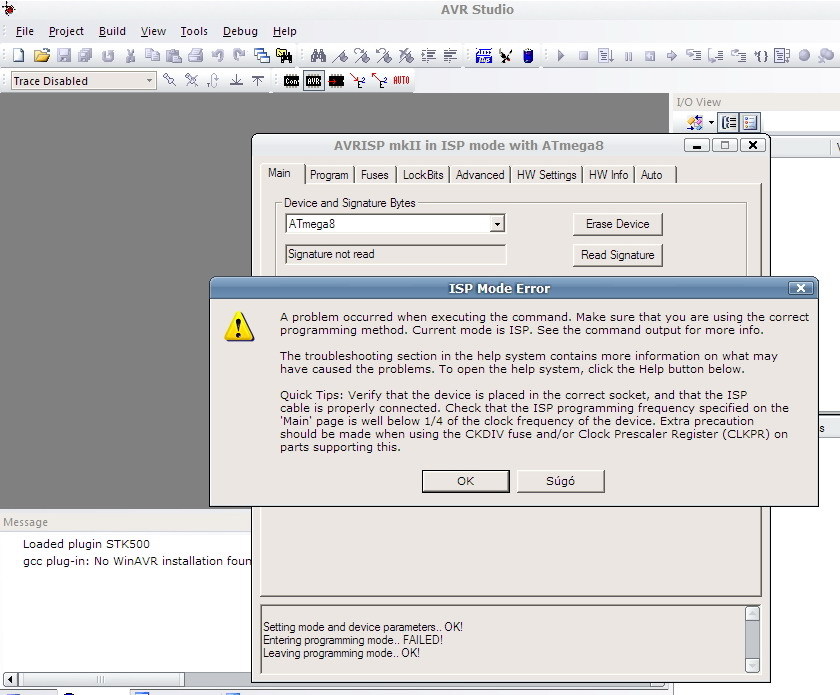Click the Con connect chip icon
The width and height of the screenshot is (840, 695).
[x=291, y=81]
